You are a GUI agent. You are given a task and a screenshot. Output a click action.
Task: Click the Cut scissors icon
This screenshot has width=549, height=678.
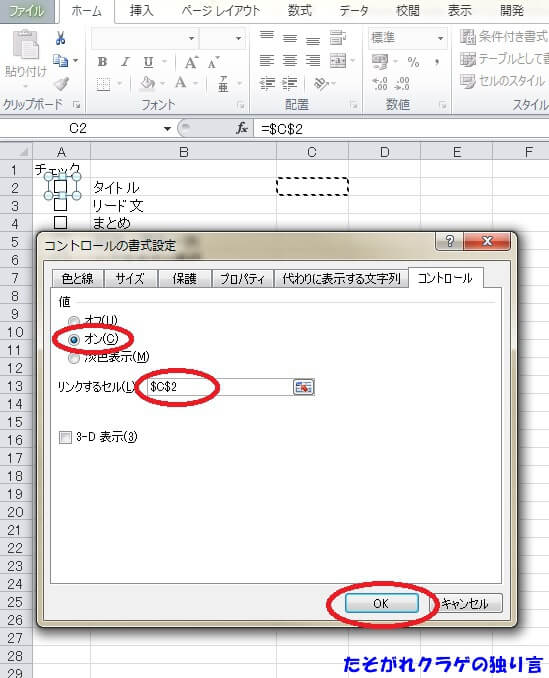click(61, 38)
